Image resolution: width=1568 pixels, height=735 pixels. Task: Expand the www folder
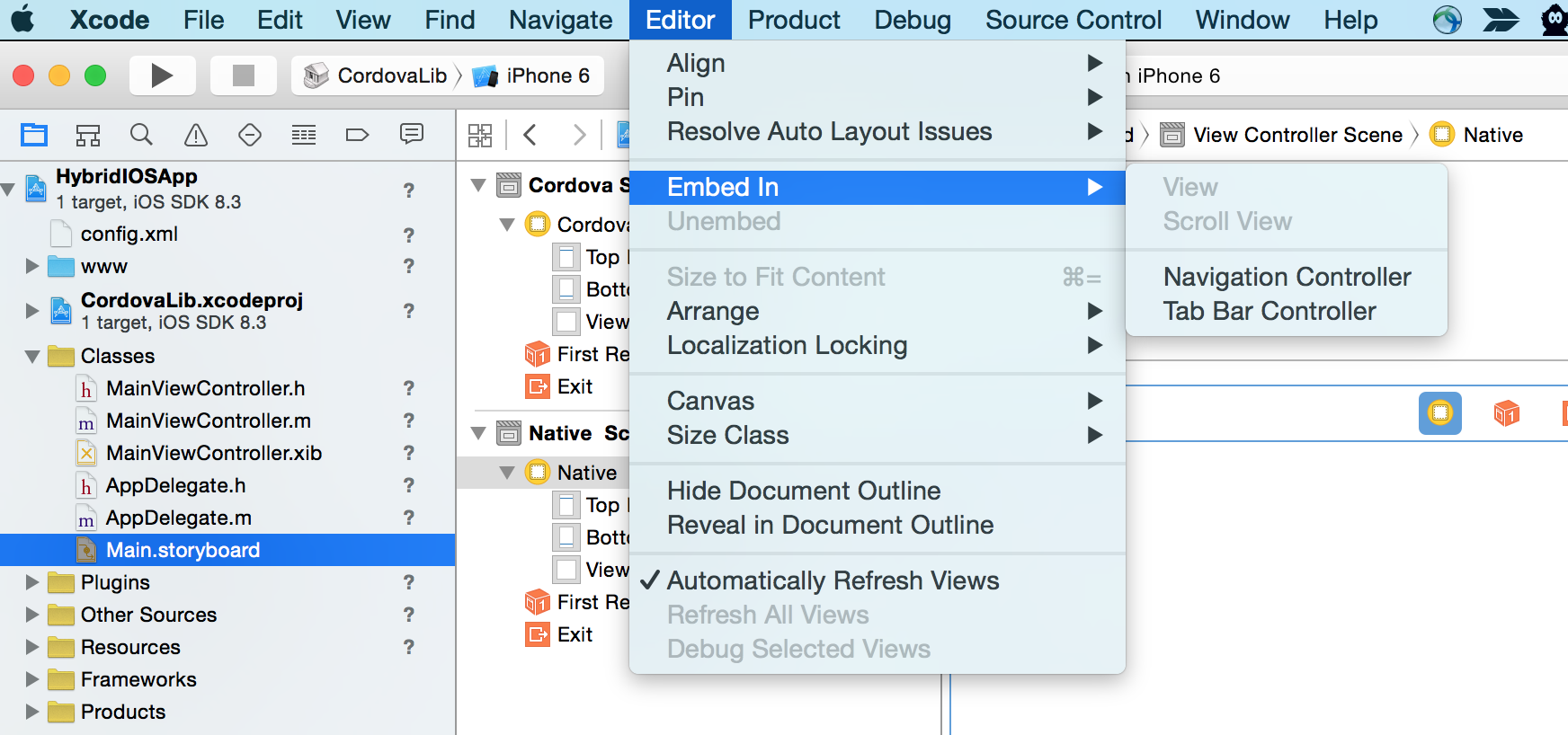coord(32,266)
